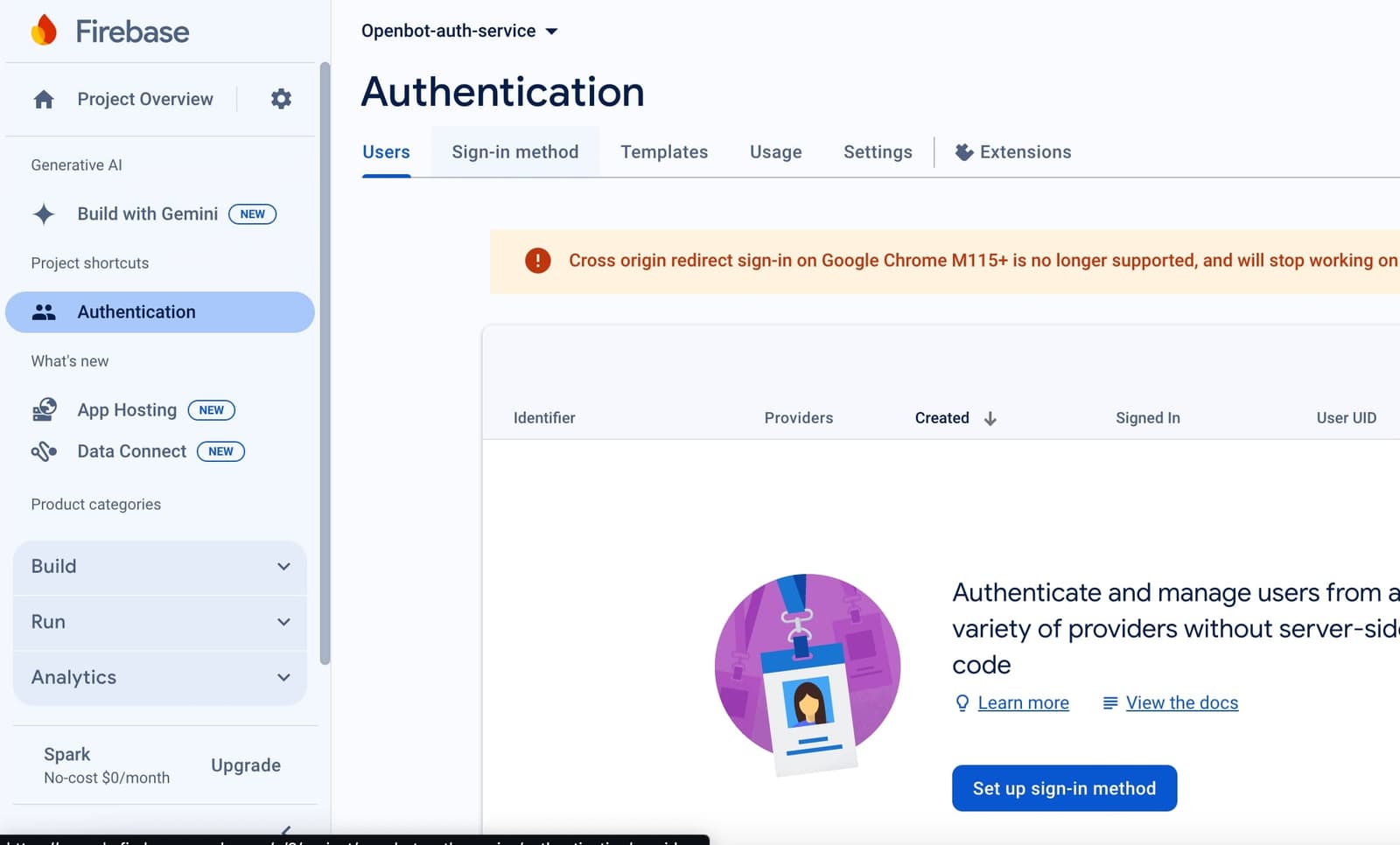Sort by Created arrow icon
This screenshot has height=845, width=1400.
990,418
